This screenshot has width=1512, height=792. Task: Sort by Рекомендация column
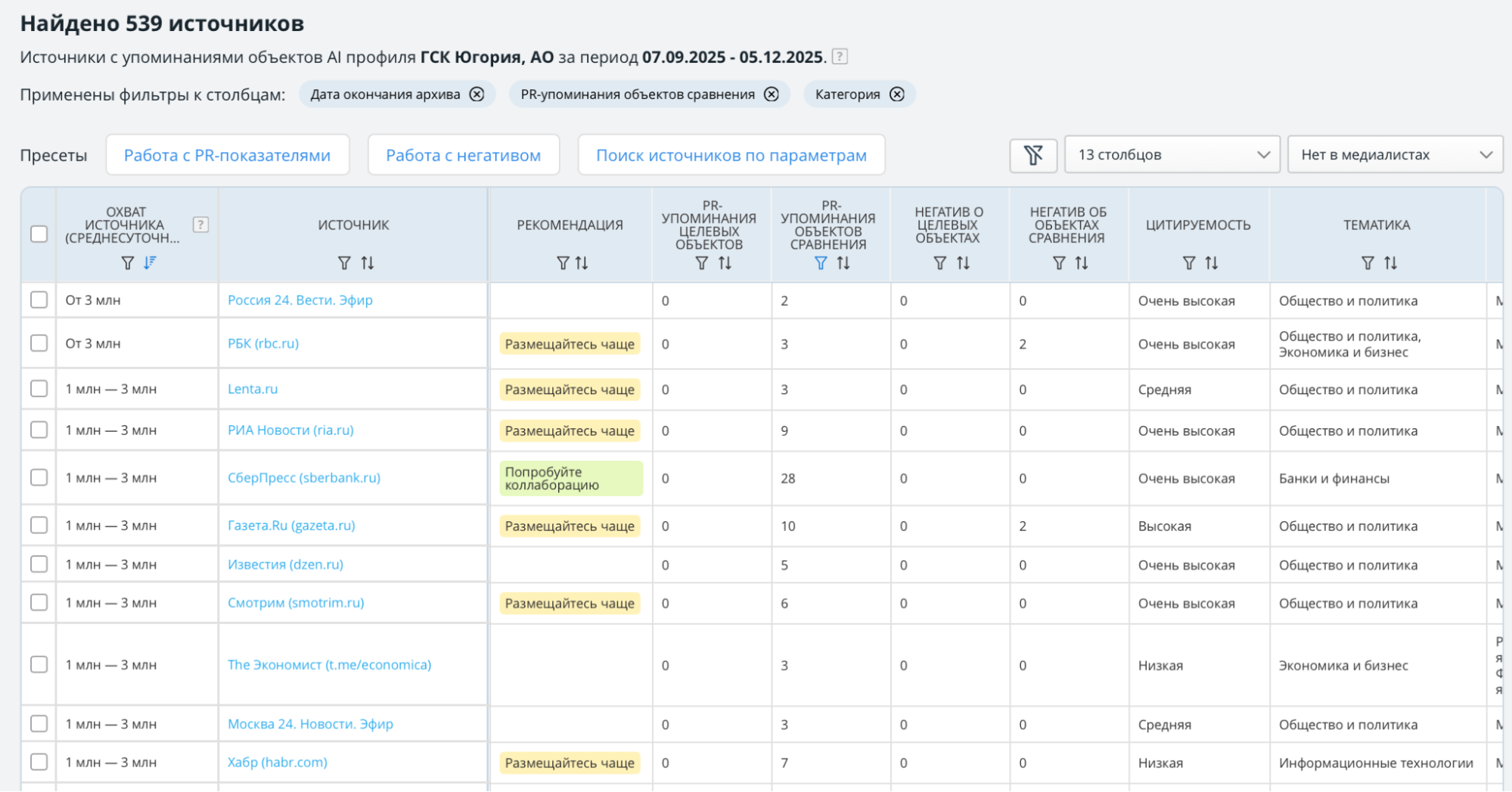coord(582,263)
